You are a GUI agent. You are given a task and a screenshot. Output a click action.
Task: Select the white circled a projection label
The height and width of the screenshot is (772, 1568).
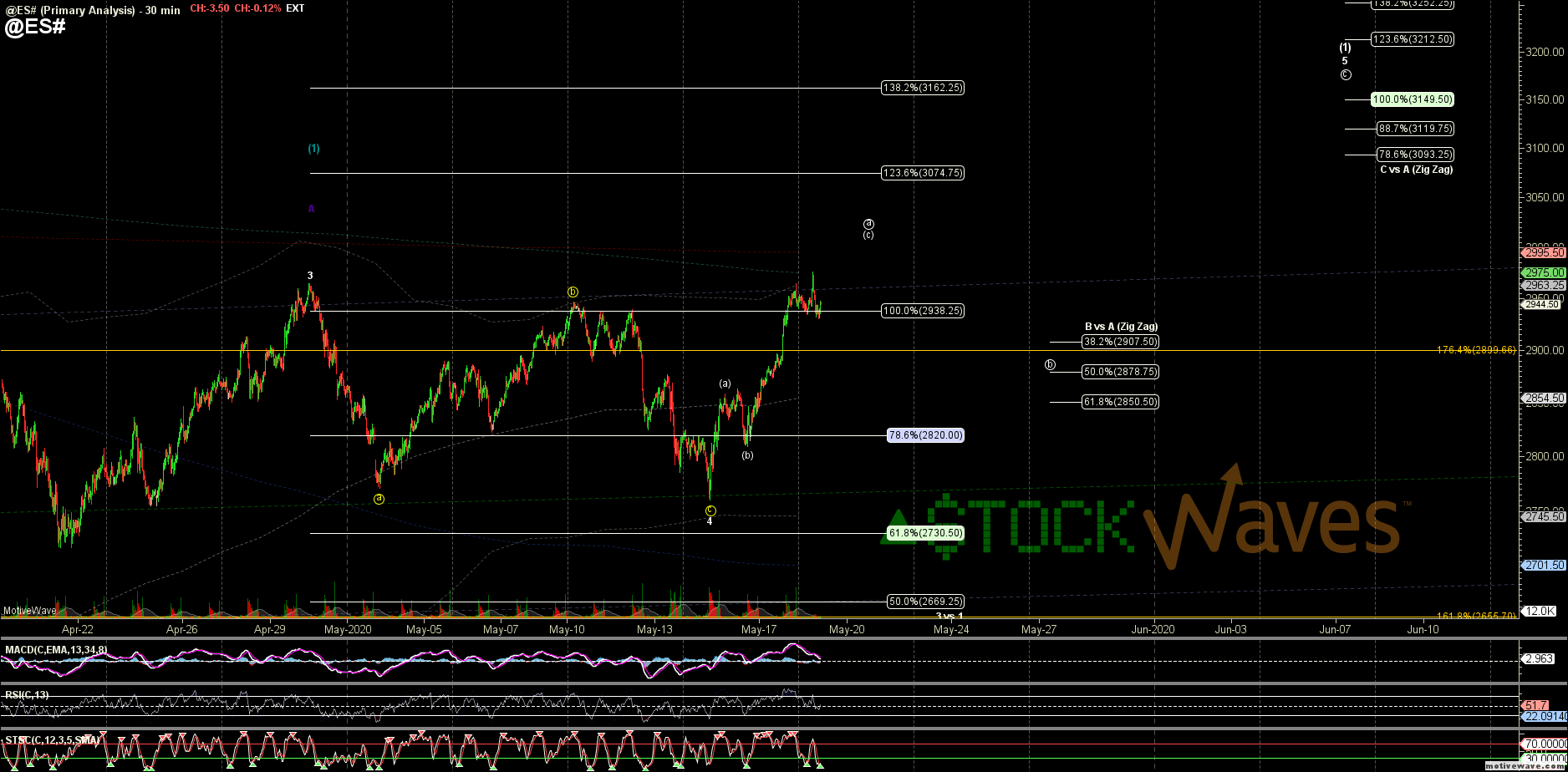(x=869, y=224)
